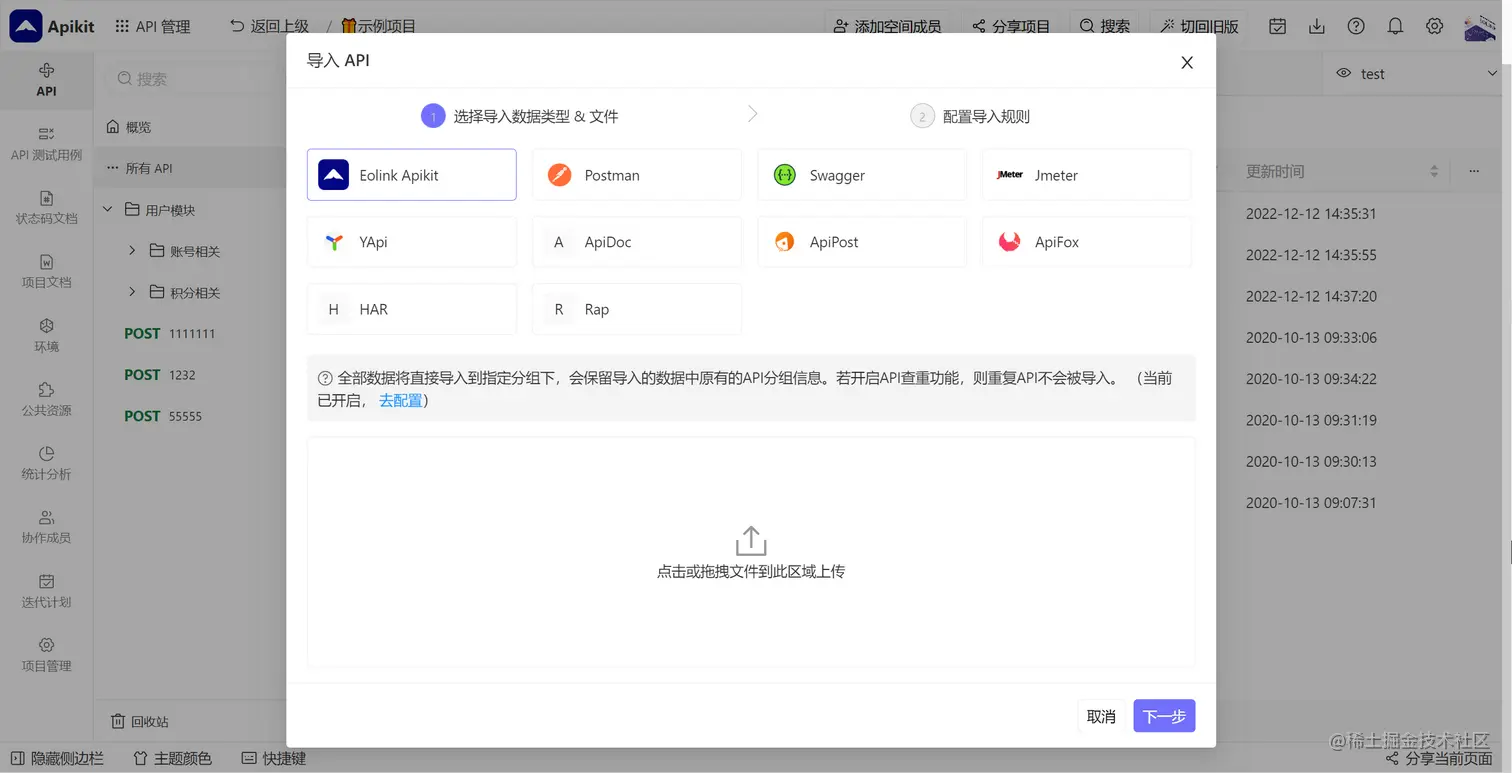Select step 1 选择导入数据类型 & 文件
The height and width of the screenshot is (773, 1512).
[x=520, y=116]
